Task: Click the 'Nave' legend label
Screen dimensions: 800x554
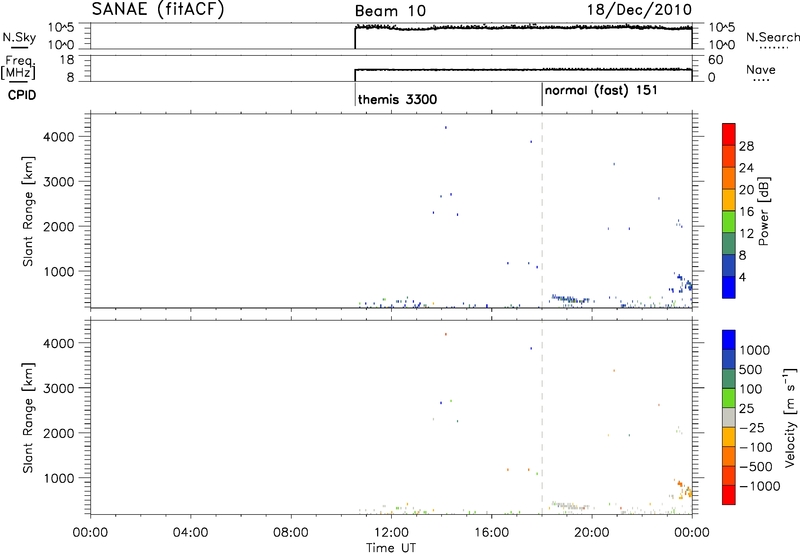Action: (761, 69)
